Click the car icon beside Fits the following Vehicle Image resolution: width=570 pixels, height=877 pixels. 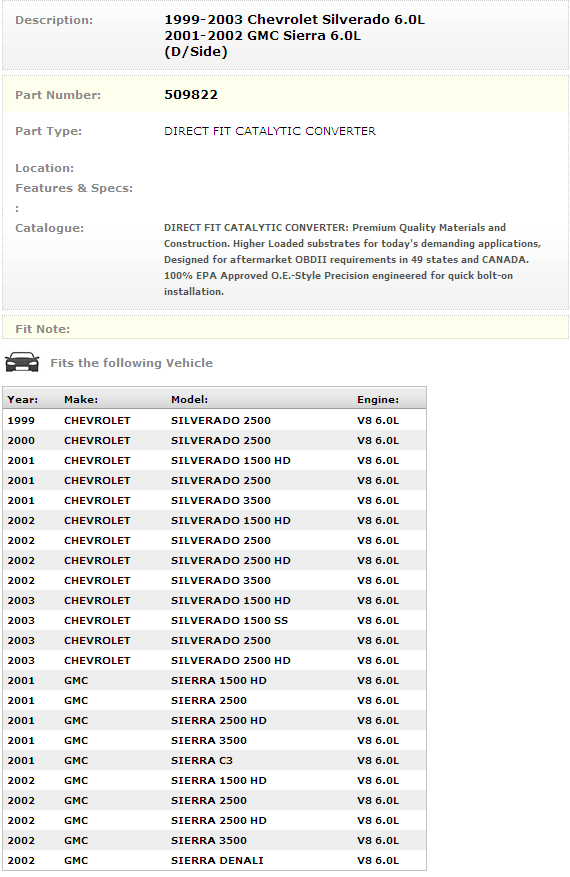[x=22, y=362]
